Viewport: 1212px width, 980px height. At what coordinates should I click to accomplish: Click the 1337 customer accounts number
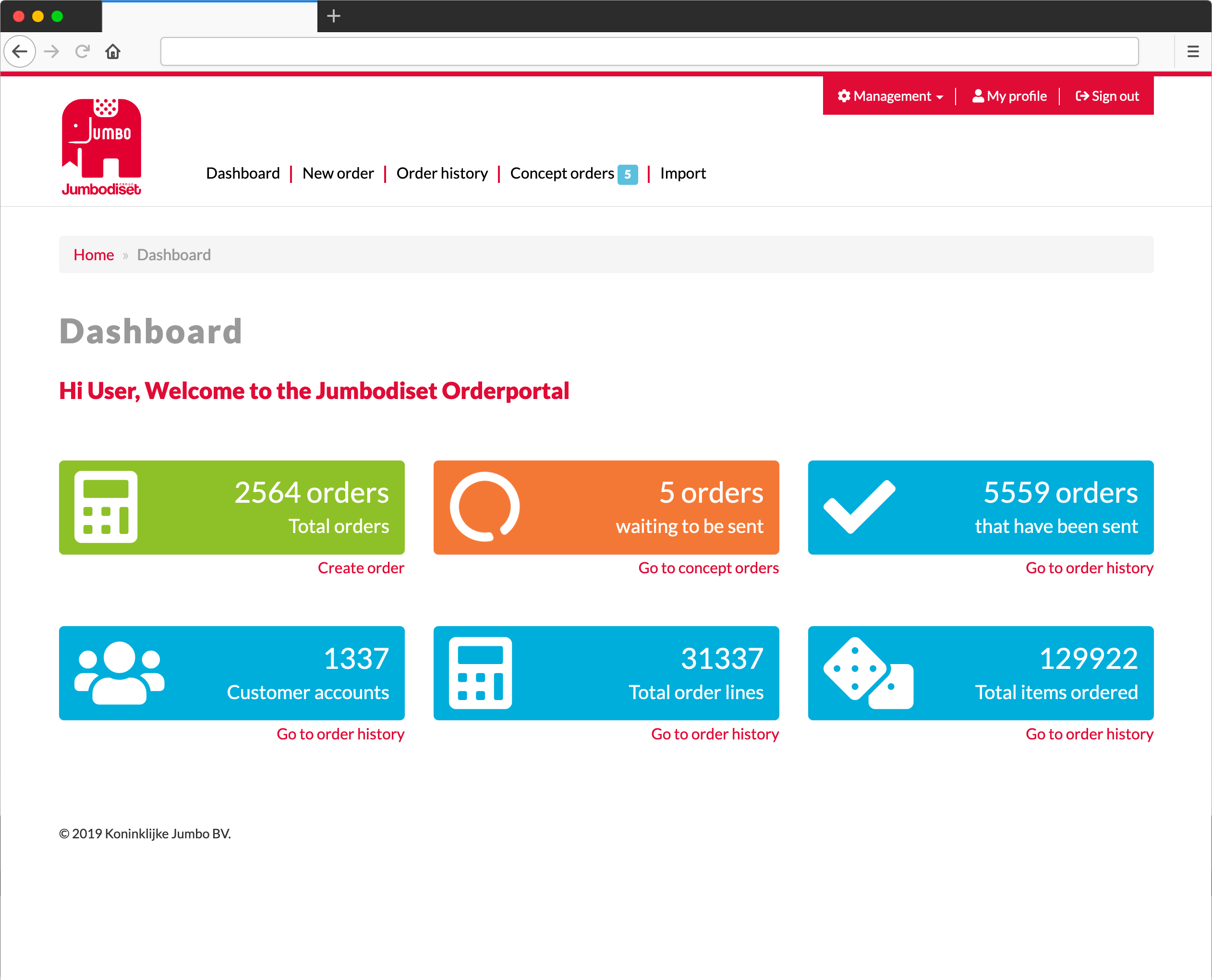(x=356, y=659)
